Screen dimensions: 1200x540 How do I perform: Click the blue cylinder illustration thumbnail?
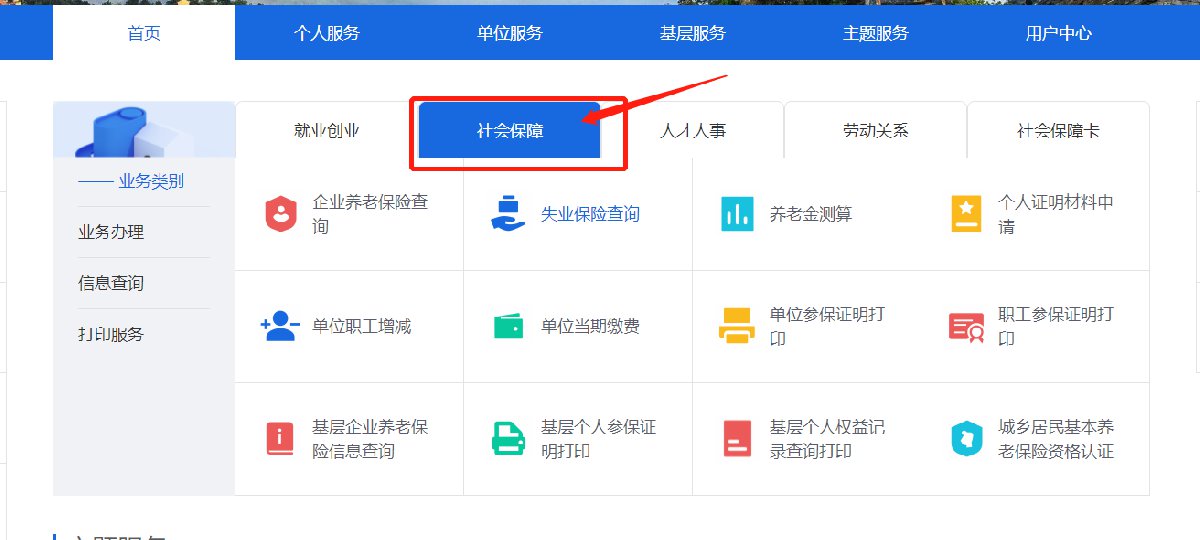pos(144,130)
